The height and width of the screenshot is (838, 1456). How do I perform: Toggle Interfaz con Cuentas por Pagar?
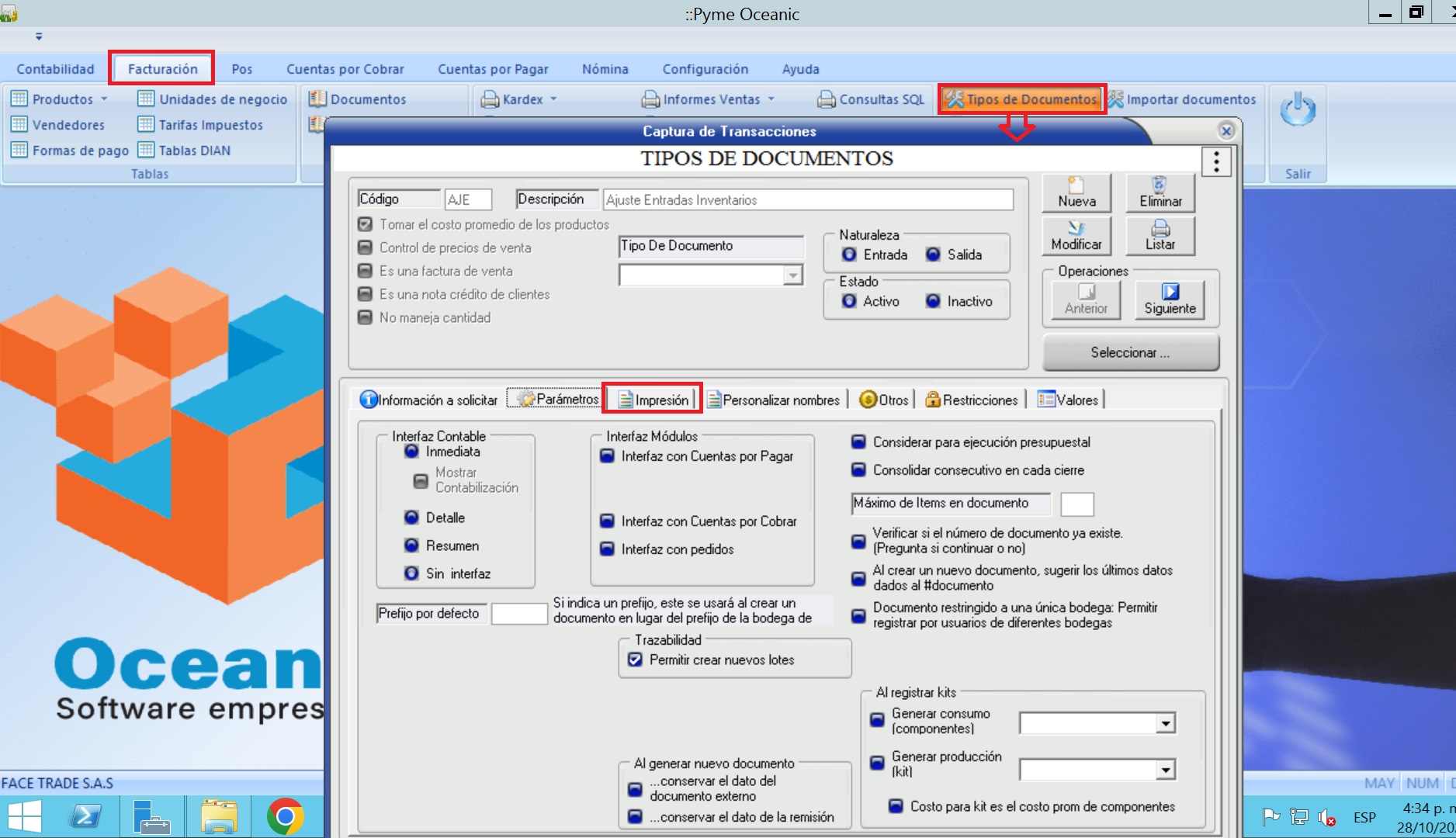point(607,456)
